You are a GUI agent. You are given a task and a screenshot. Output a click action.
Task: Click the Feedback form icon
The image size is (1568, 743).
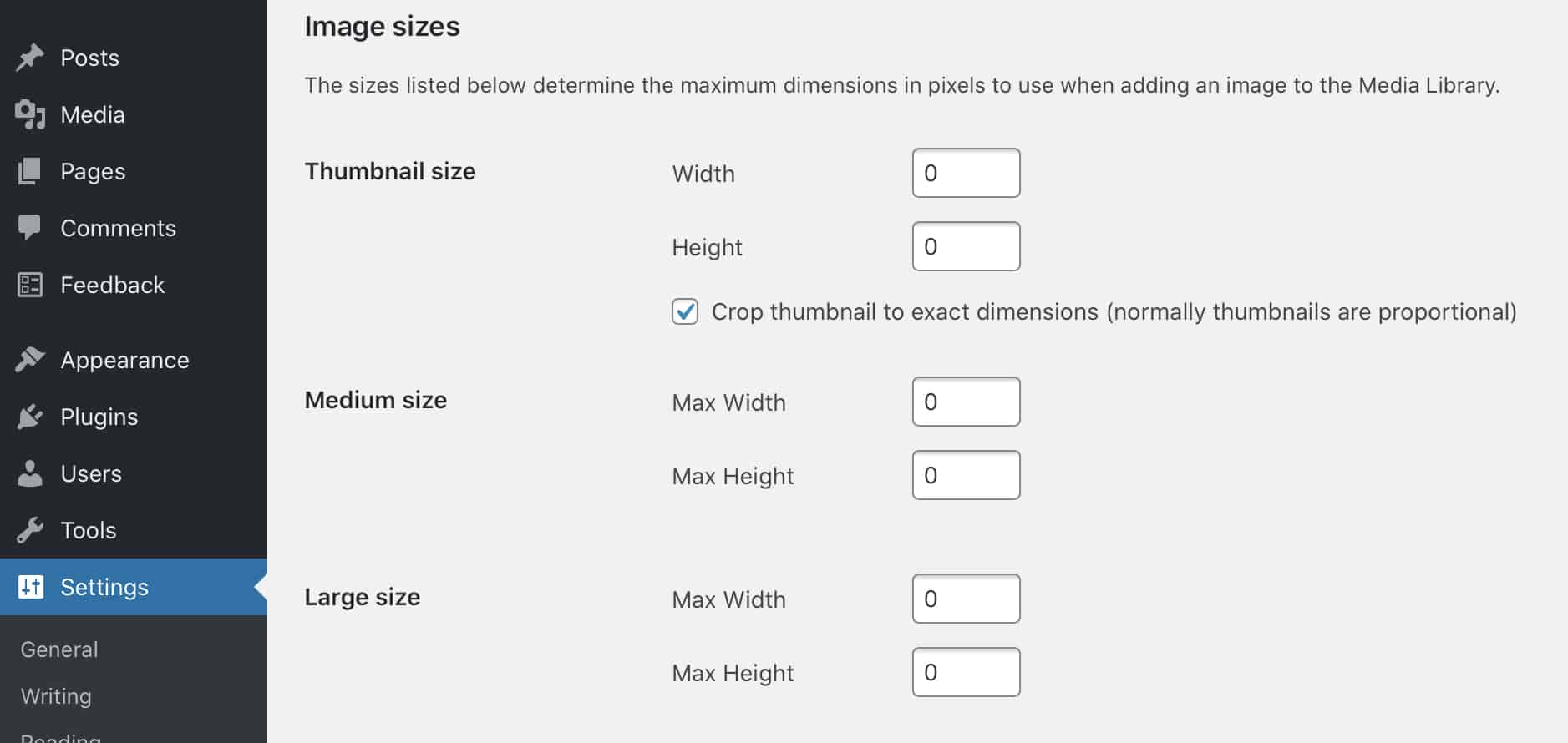click(x=30, y=285)
